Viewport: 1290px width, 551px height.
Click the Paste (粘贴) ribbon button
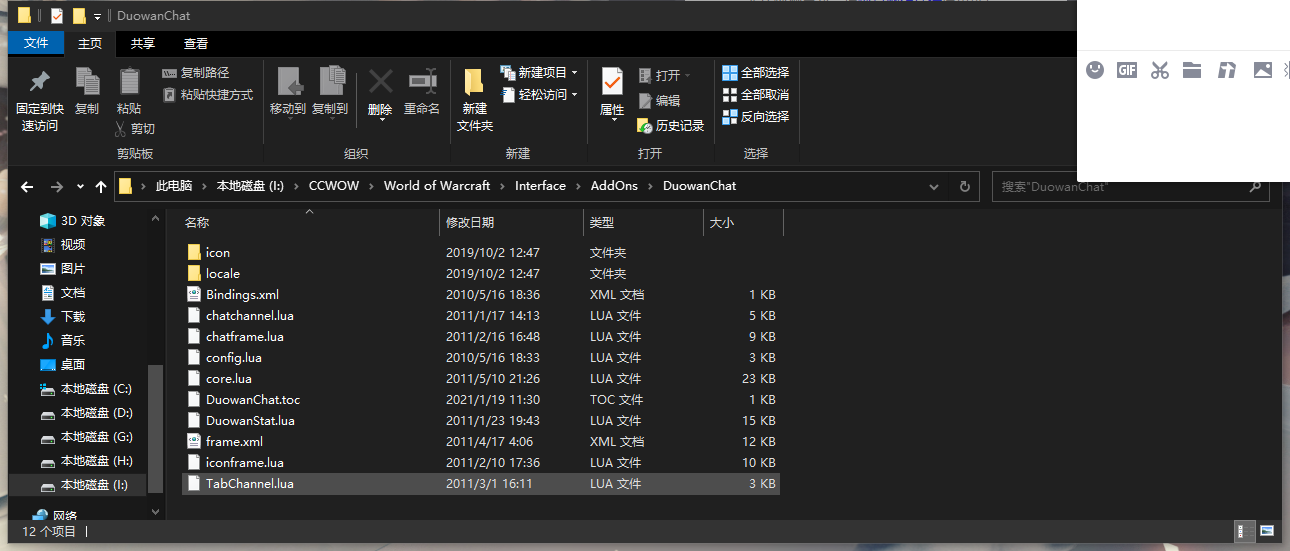(129, 91)
